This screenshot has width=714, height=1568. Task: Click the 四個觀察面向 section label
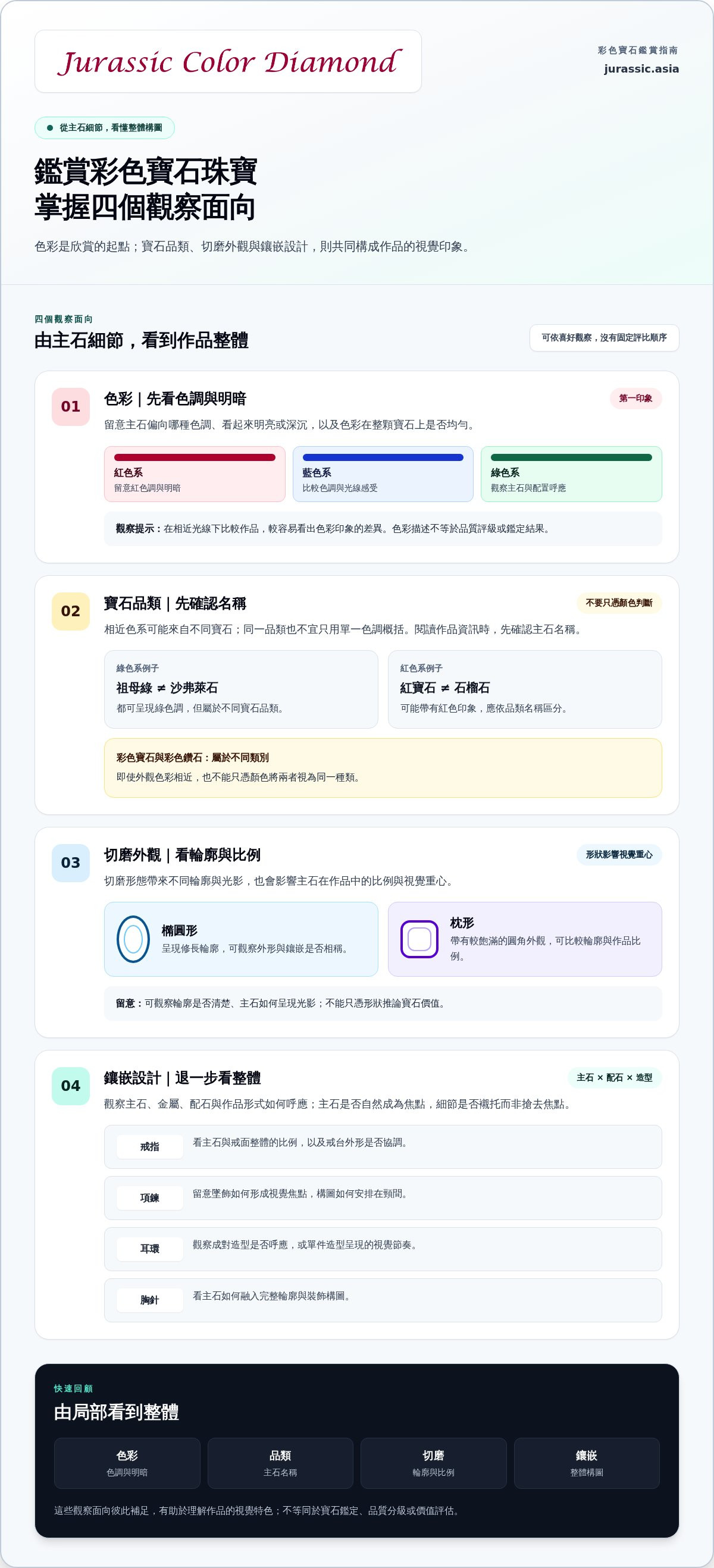point(63,319)
